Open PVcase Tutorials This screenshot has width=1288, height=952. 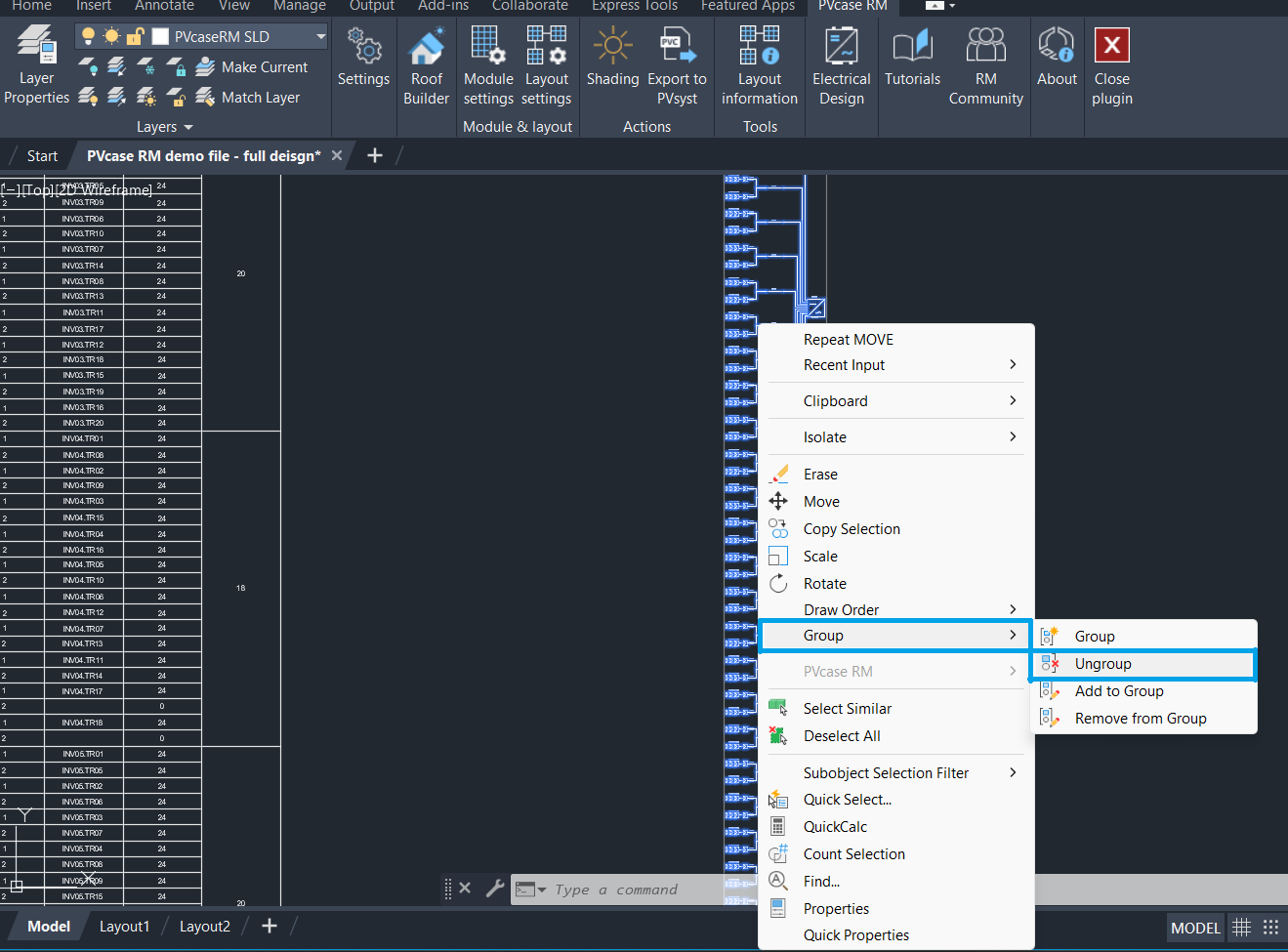tap(912, 57)
